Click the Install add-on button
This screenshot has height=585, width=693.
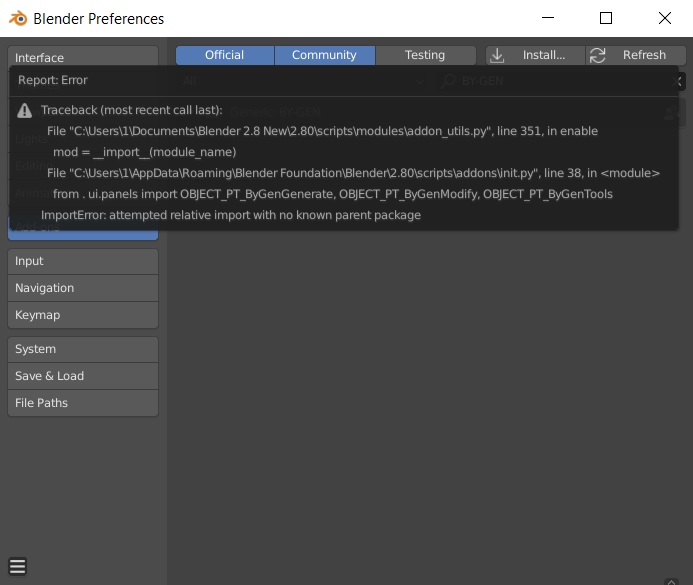point(535,55)
